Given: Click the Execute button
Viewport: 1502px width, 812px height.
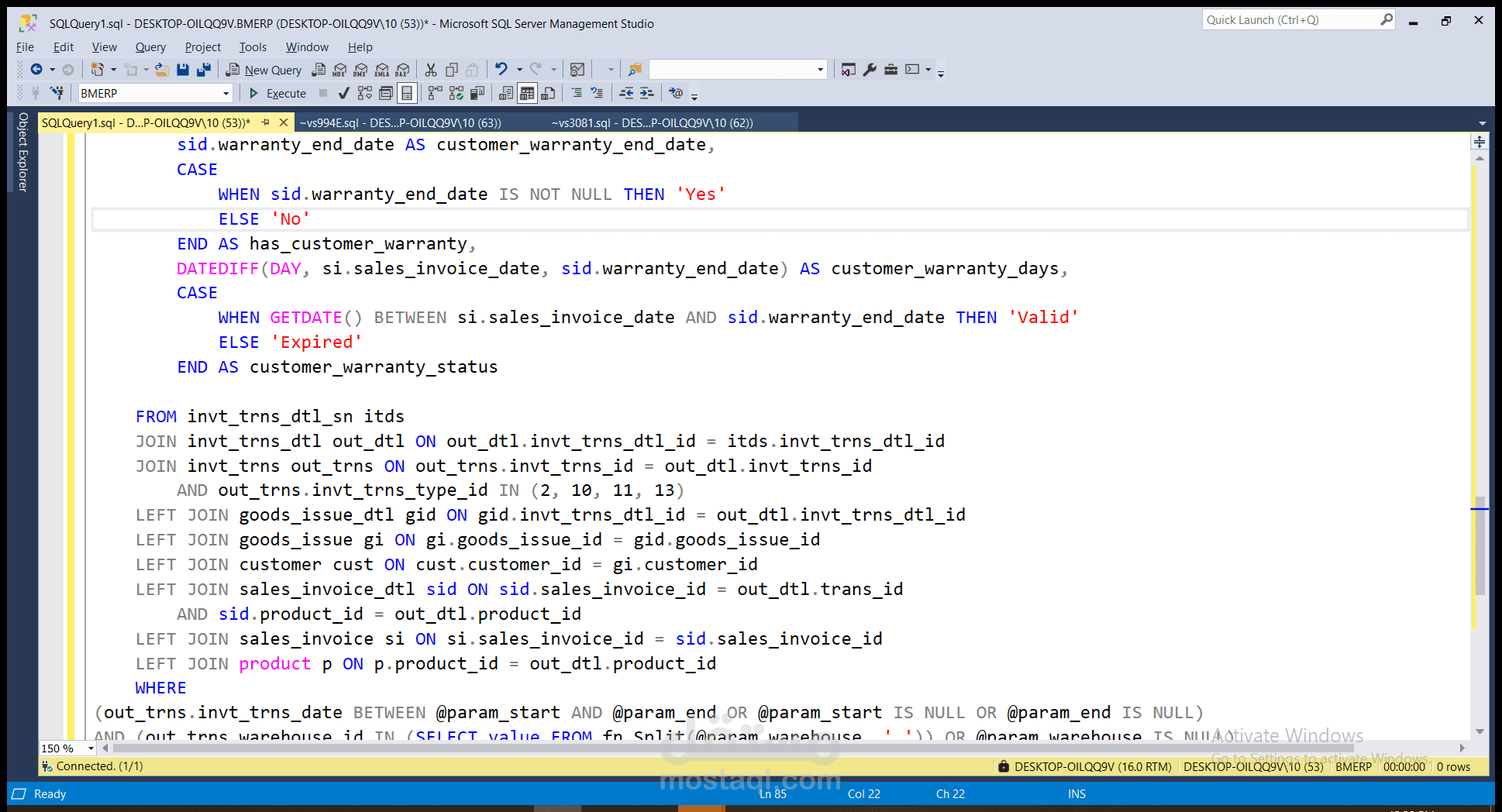Looking at the screenshot, I should [x=277, y=93].
